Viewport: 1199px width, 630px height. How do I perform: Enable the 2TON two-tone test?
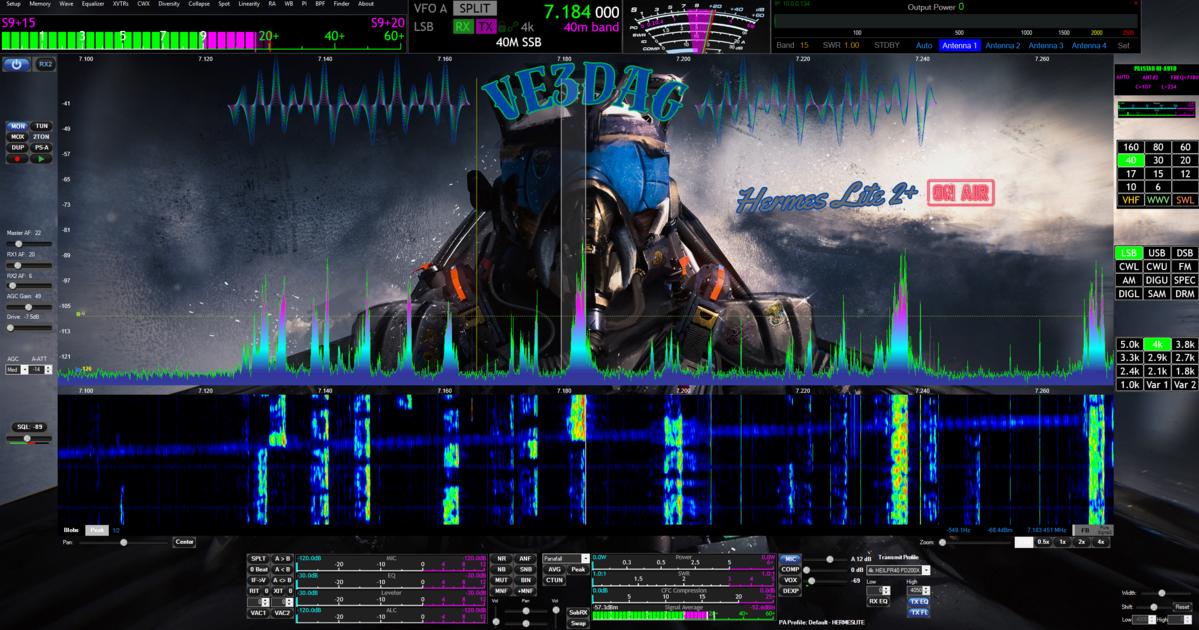point(41,137)
